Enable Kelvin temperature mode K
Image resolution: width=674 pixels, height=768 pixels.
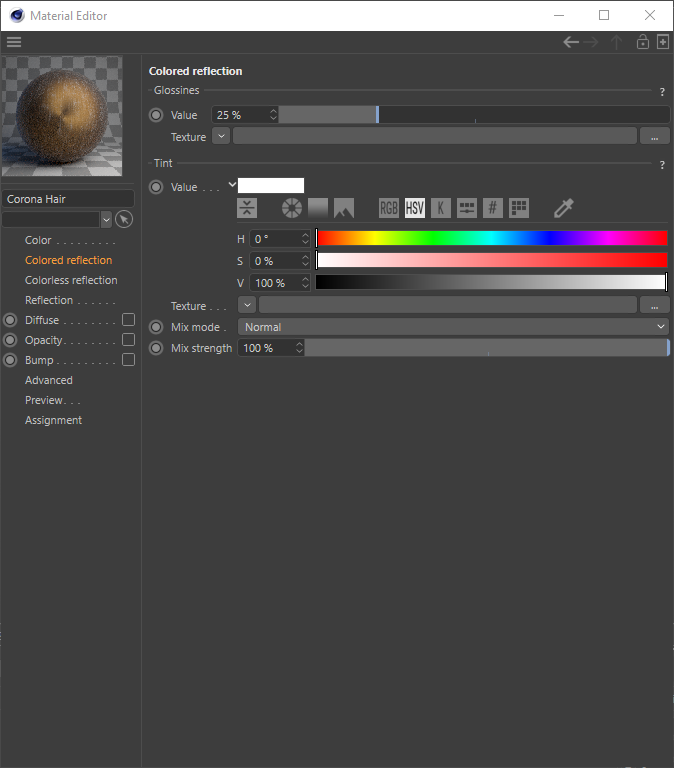[x=441, y=208]
